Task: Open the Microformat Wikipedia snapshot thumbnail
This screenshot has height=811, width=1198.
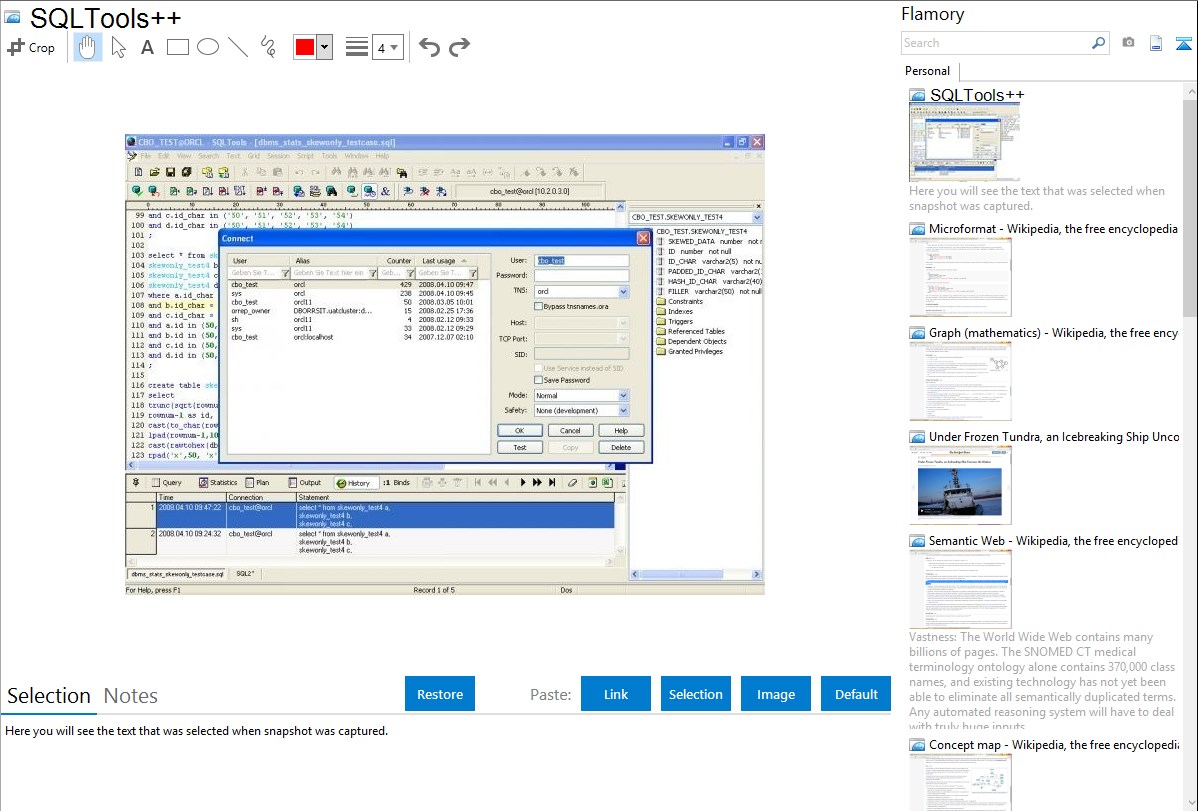Action: (x=960, y=277)
